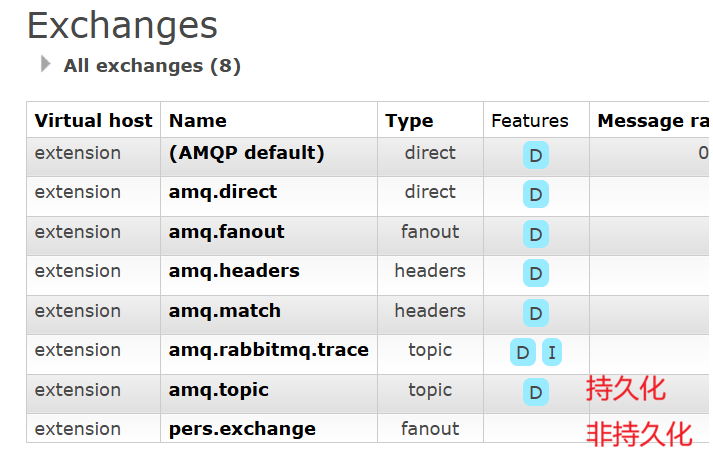Click the D feature badge for amq.fanout
713x454 pixels.
point(536,234)
